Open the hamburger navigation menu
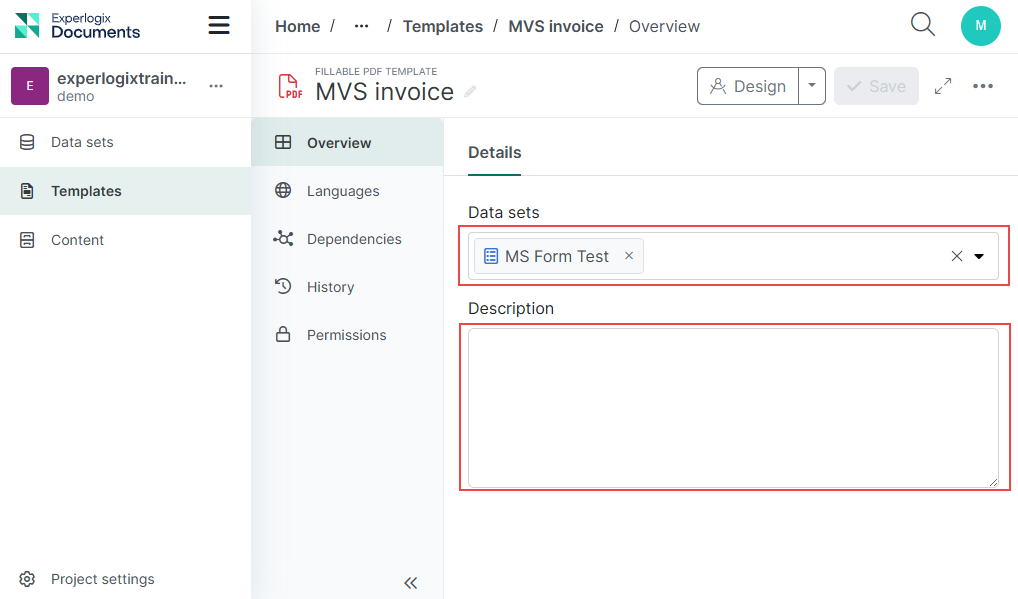1018x599 pixels. click(219, 26)
